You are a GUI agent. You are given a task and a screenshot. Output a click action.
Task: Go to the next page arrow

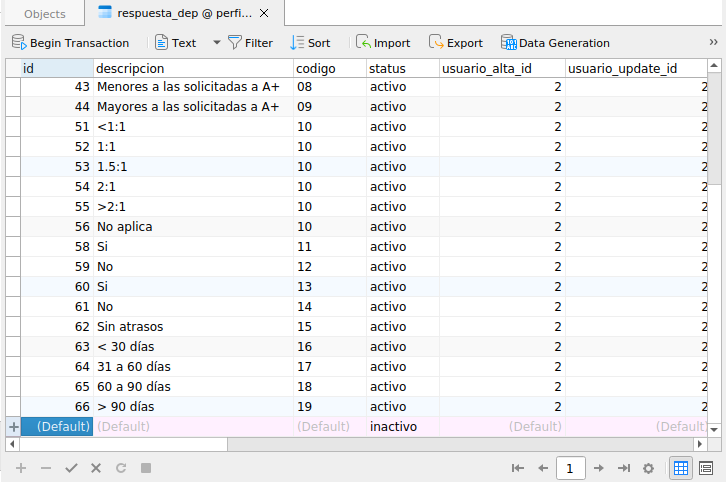(598, 467)
